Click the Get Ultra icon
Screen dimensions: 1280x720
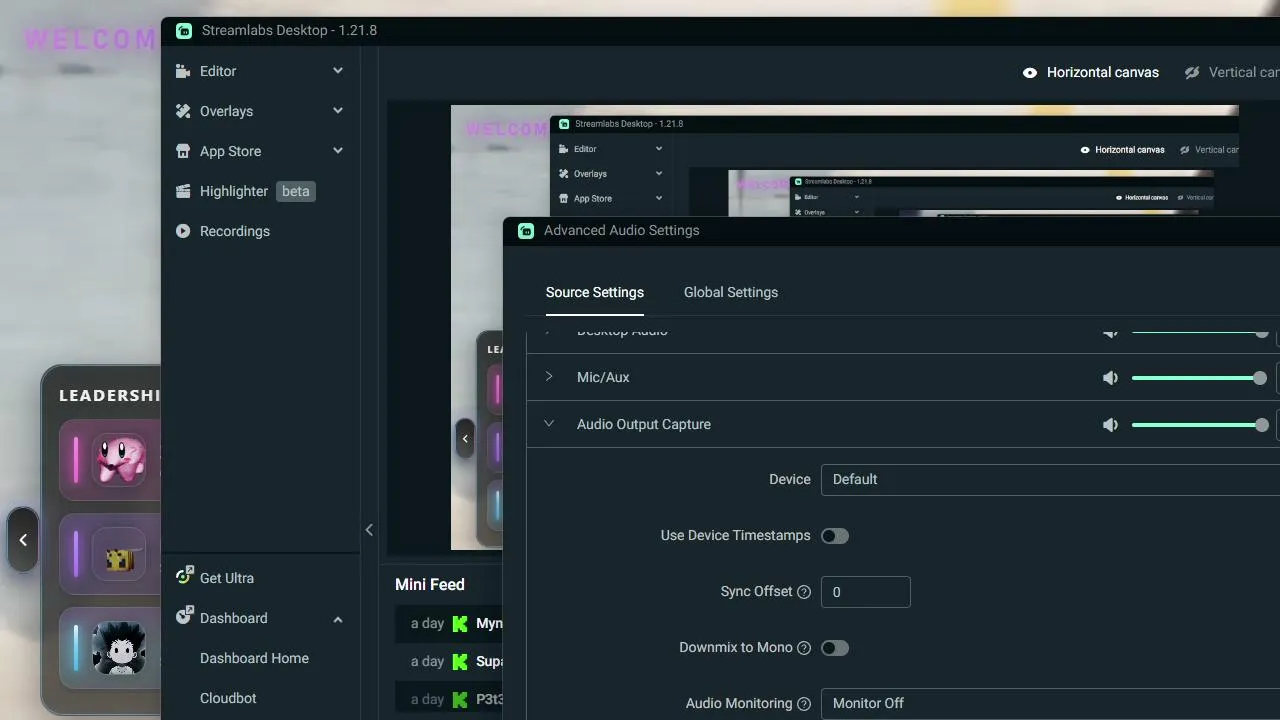click(x=184, y=576)
